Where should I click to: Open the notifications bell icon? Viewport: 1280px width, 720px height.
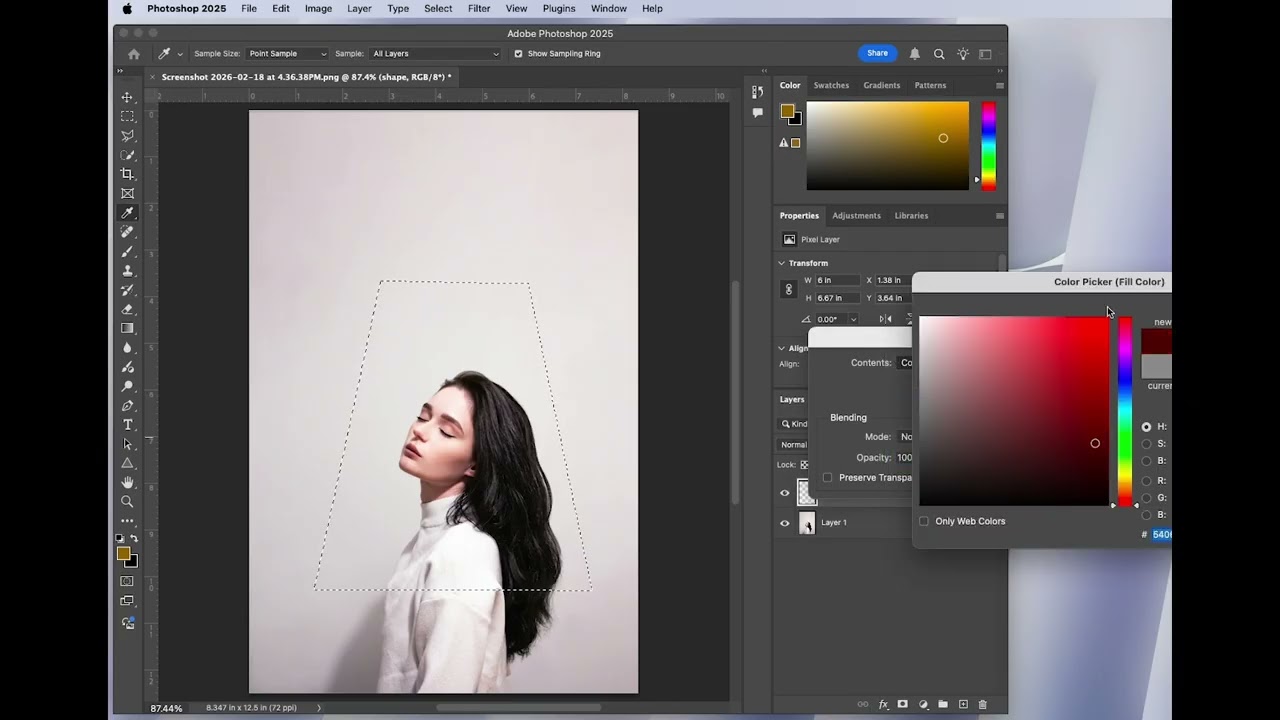tap(914, 54)
